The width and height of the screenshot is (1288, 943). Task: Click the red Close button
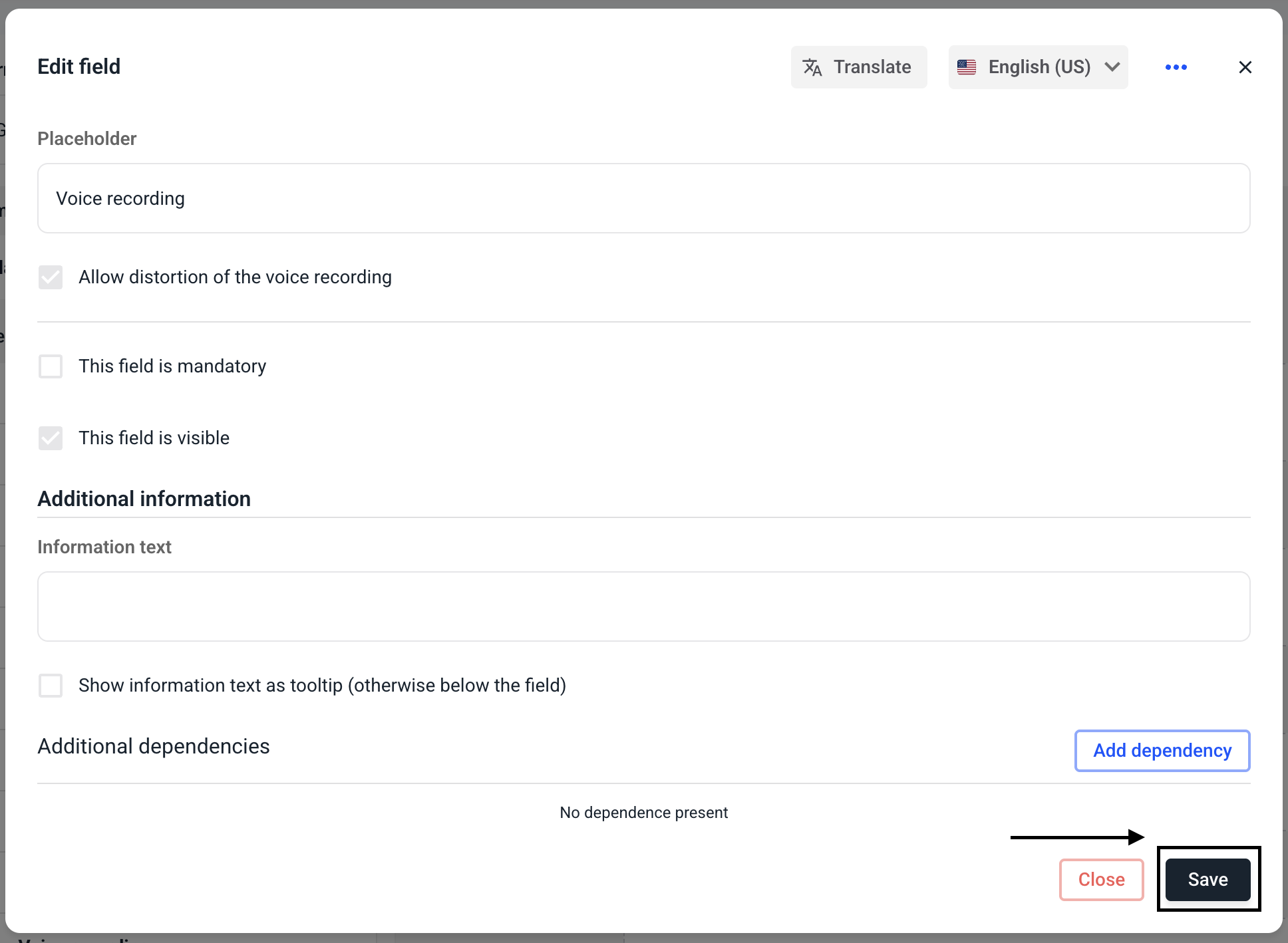(1101, 880)
